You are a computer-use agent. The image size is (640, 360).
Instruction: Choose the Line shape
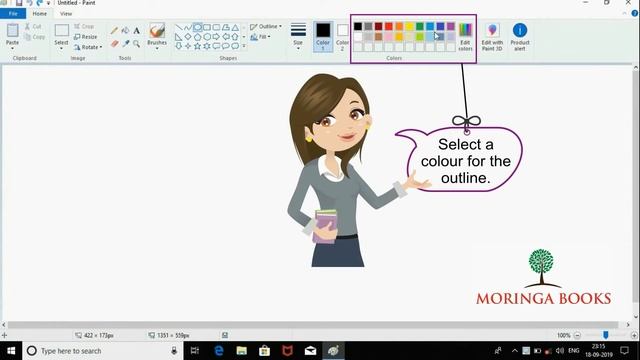click(178, 28)
